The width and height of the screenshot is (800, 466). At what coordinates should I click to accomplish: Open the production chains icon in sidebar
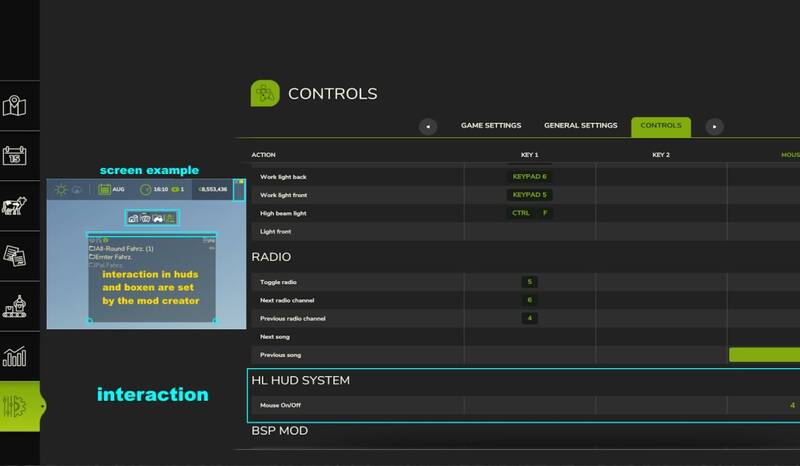tap(15, 306)
